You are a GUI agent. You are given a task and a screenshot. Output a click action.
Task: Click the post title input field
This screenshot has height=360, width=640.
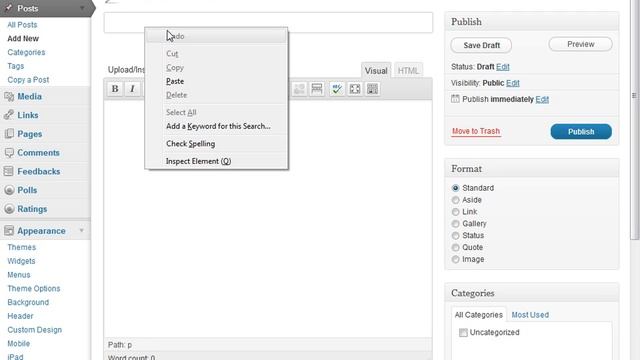(x=268, y=22)
